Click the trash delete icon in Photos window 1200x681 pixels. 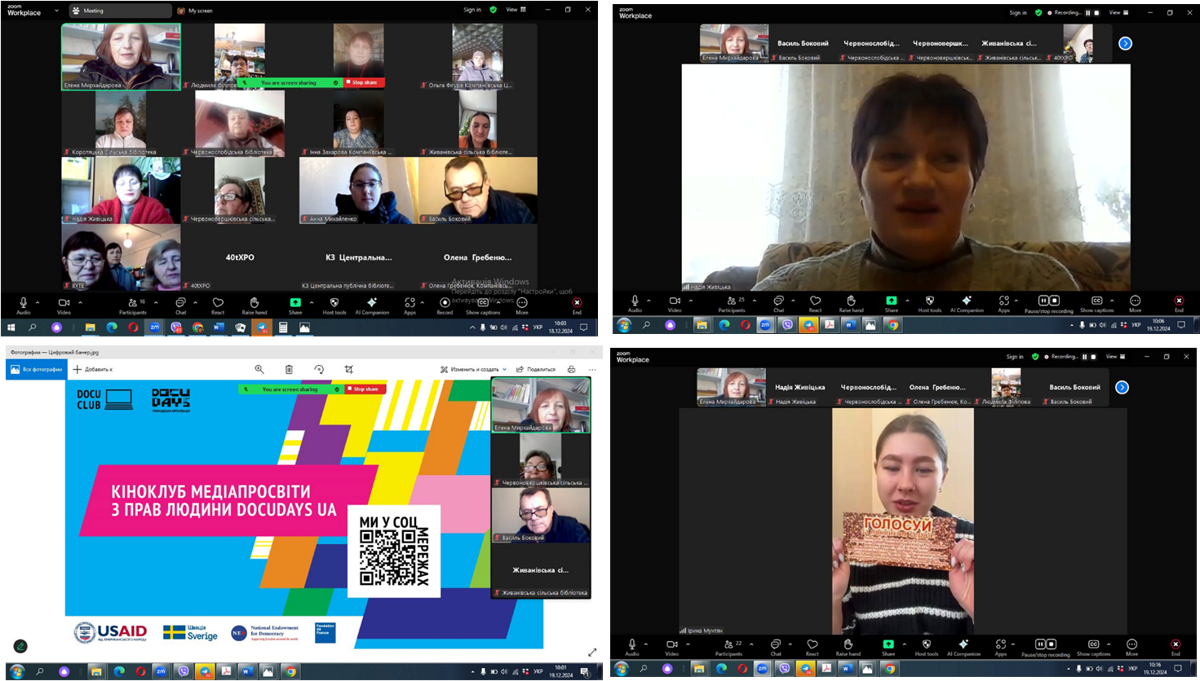click(x=289, y=369)
